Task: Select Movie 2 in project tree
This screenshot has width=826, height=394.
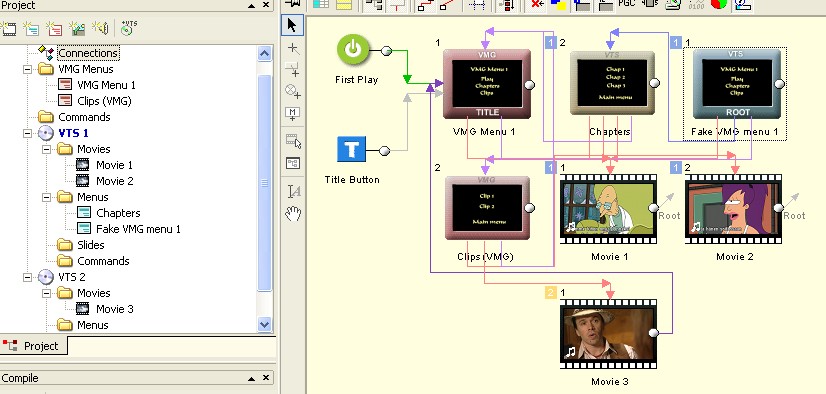Action: coord(114,181)
